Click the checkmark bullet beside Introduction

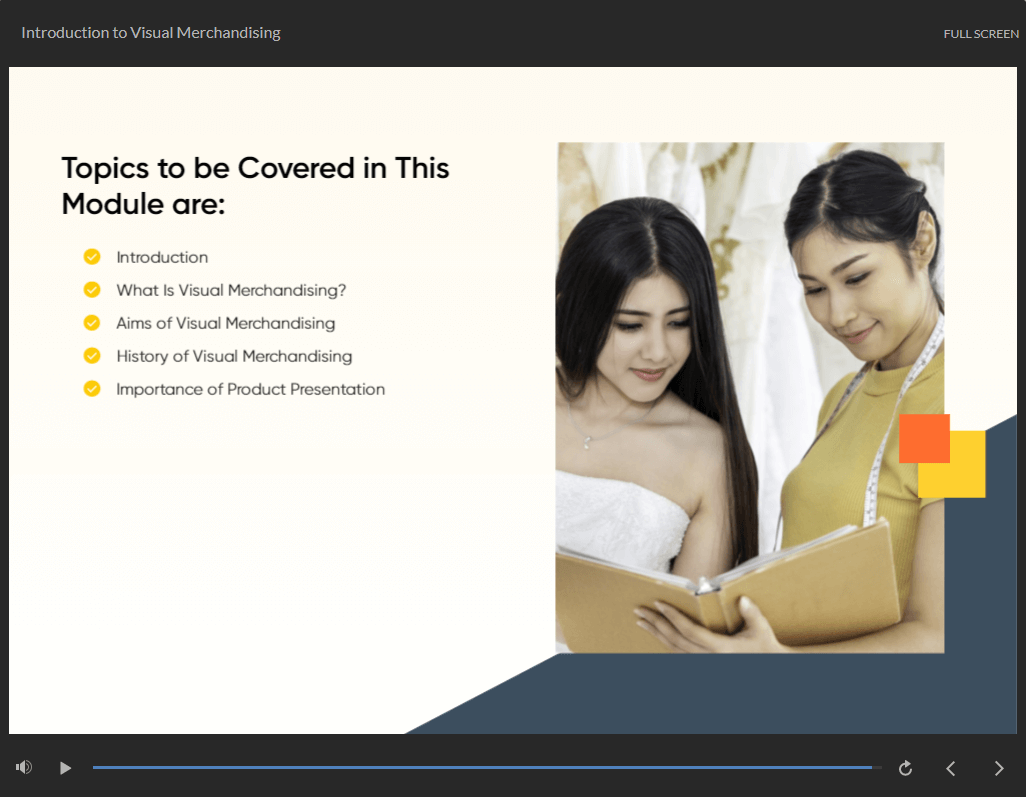pyautogui.click(x=92, y=257)
